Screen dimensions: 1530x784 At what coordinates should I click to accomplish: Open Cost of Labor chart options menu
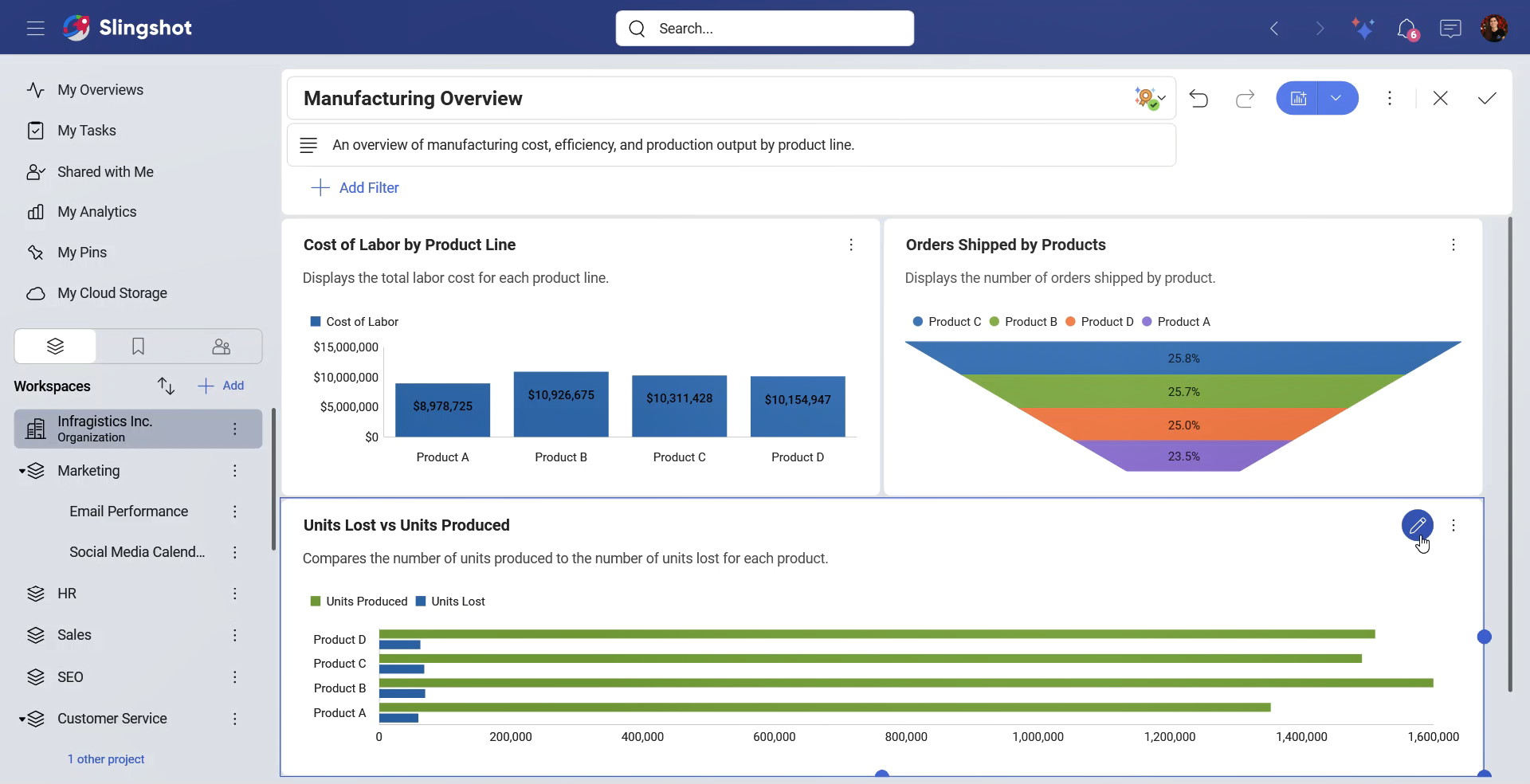coord(851,245)
